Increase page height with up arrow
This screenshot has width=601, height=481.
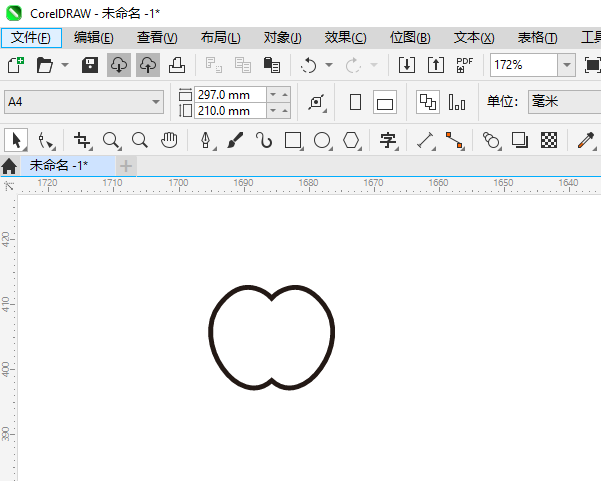tap(285, 111)
